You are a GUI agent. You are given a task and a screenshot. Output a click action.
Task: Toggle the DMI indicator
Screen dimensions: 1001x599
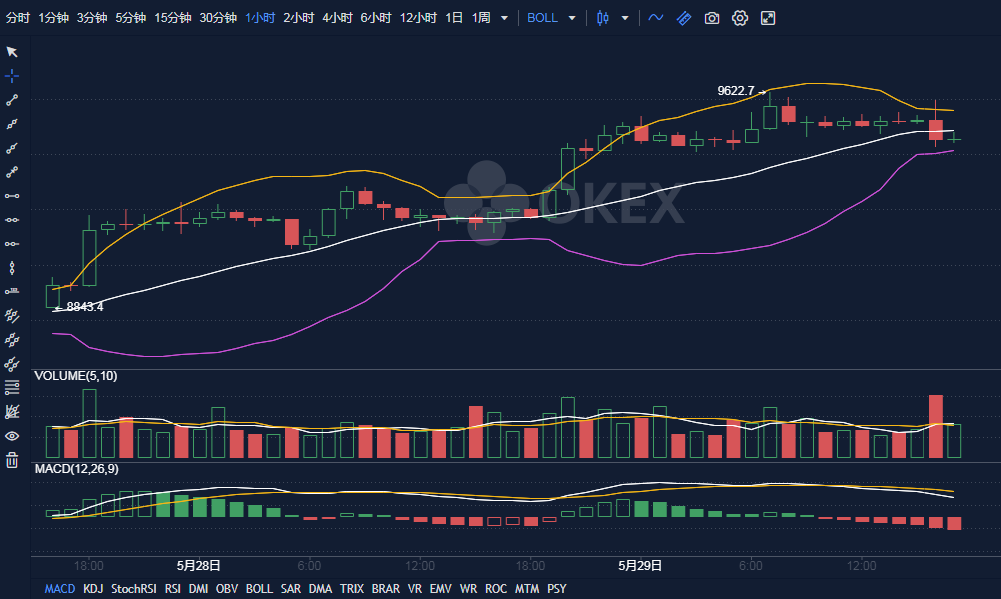(x=199, y=589)
